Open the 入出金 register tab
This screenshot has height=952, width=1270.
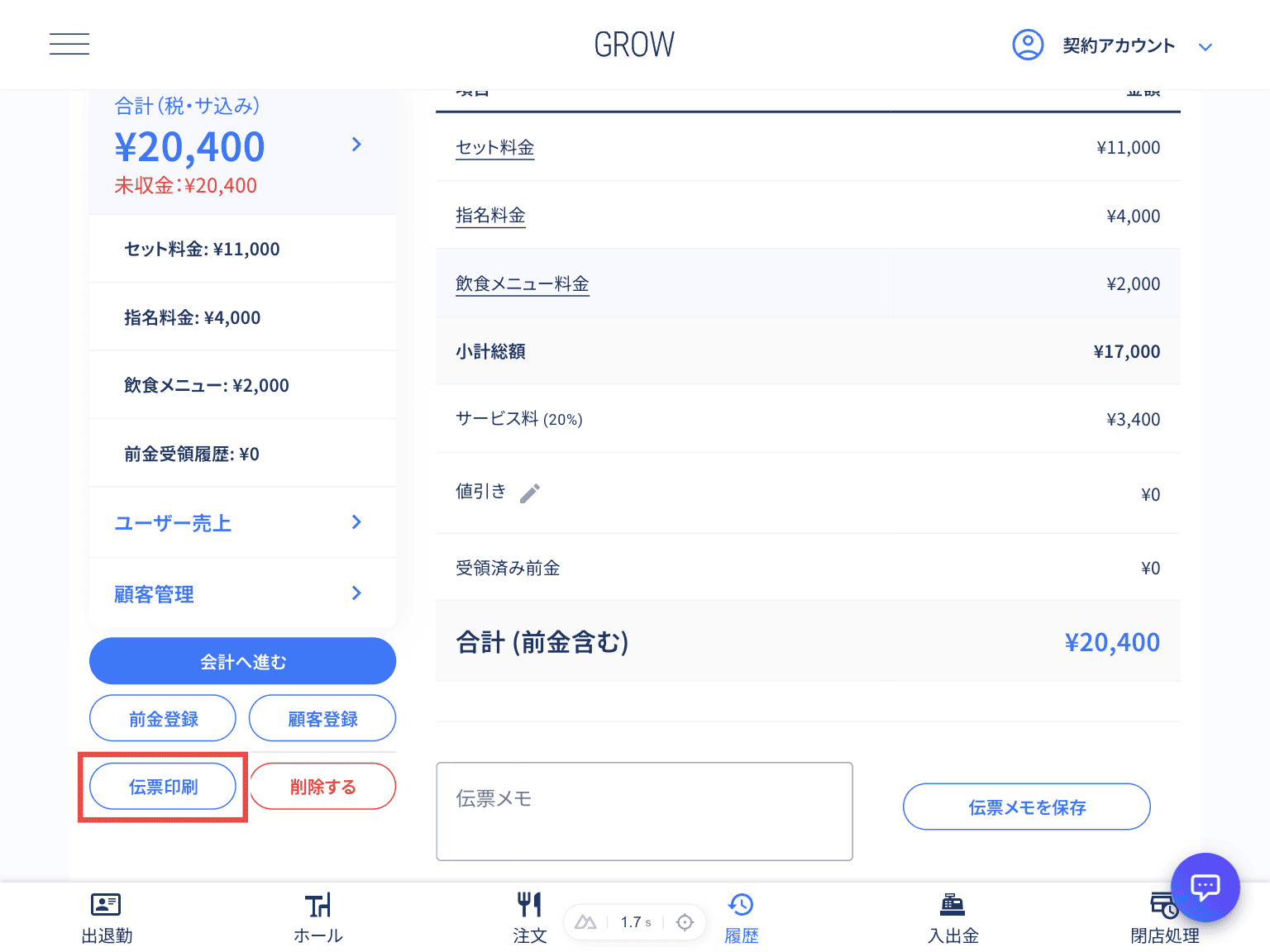tap(952, 917)
